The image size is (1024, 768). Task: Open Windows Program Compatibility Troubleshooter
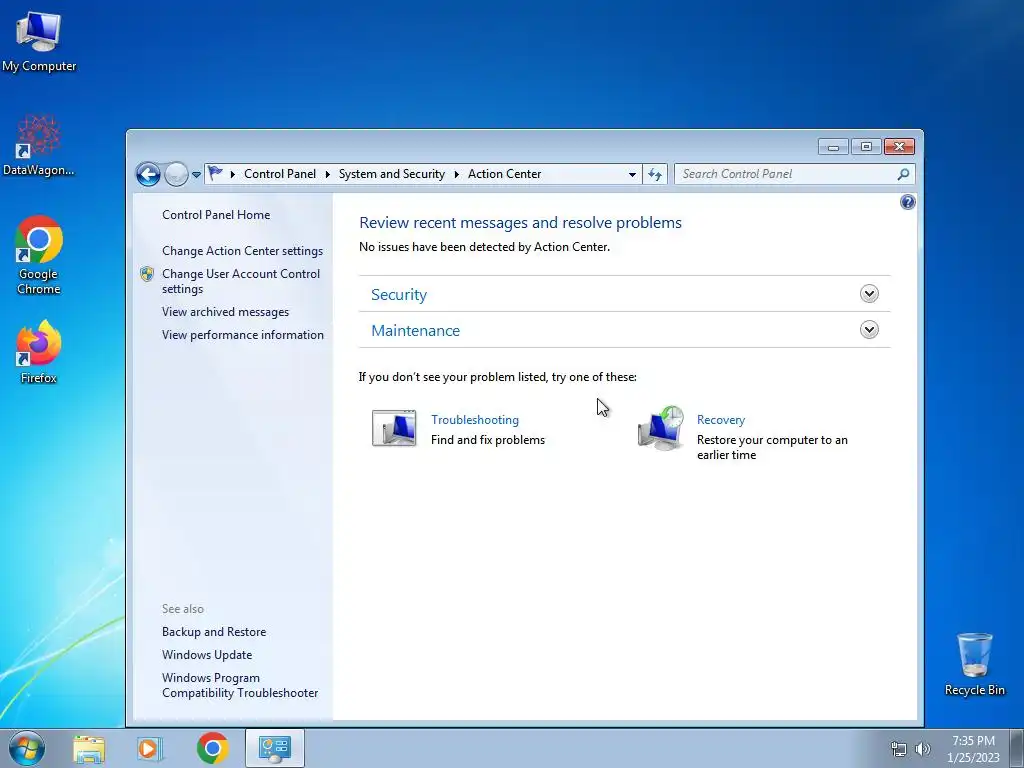pyautogui.click(x=240, y=686)
